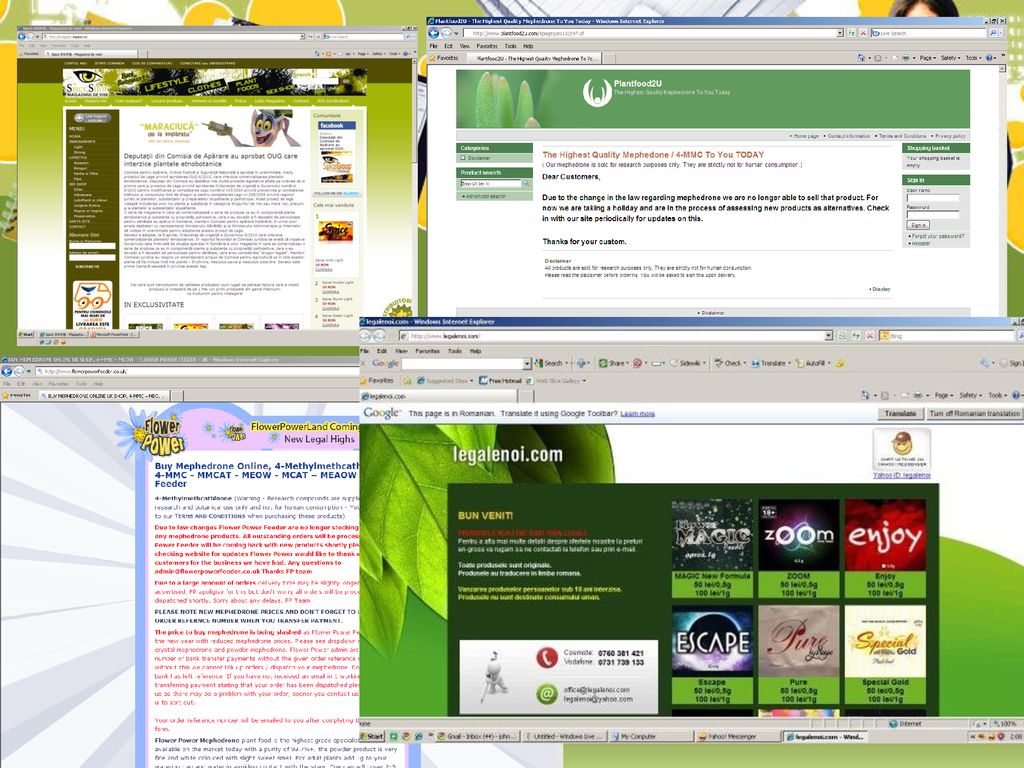The width and height of the screenshot is (1024, 768).
Task: Click the Google toolbar Share button
Action: [x=612, y=363]
